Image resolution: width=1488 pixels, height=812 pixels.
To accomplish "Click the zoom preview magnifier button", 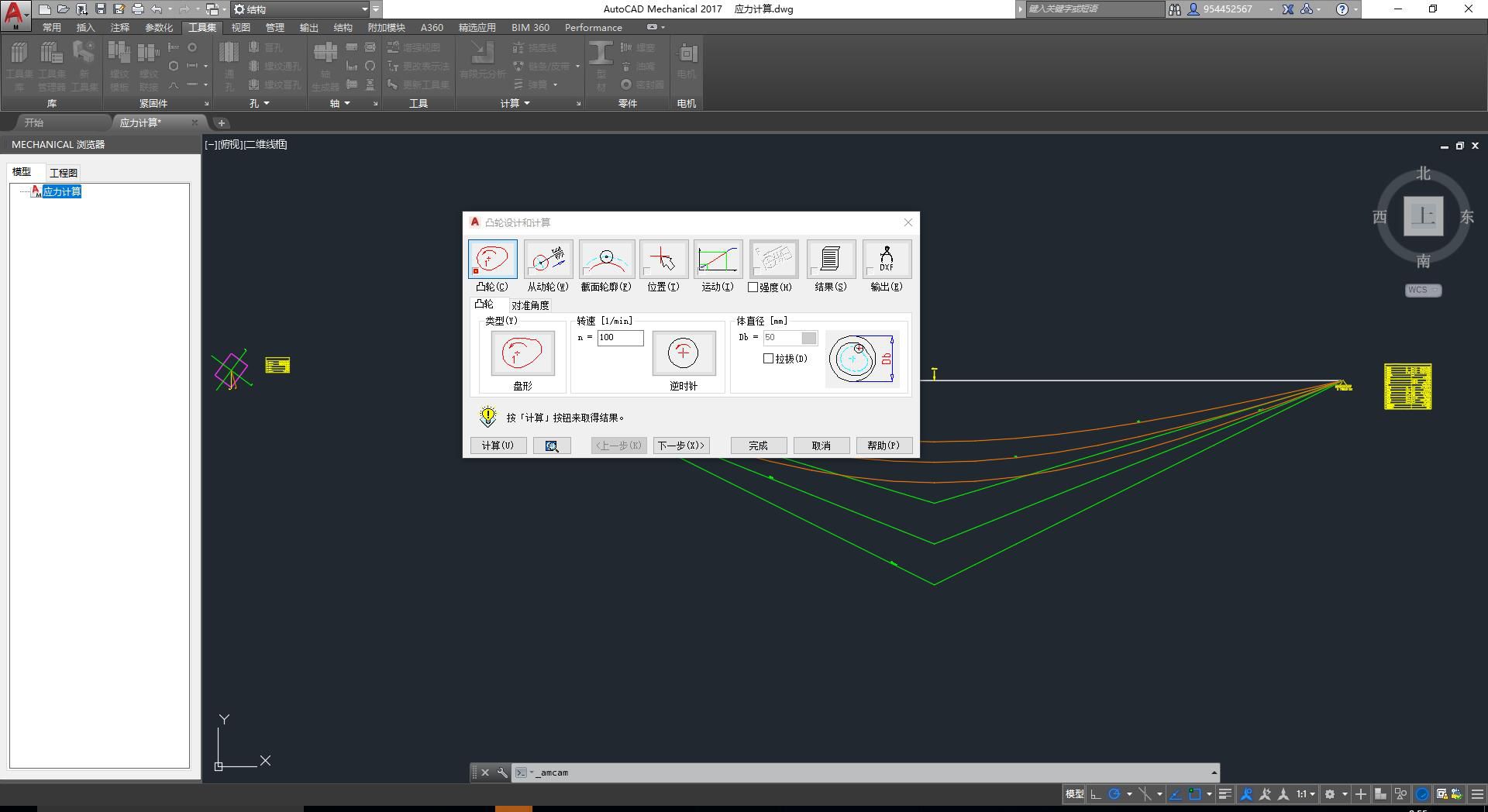I will 552,446.
